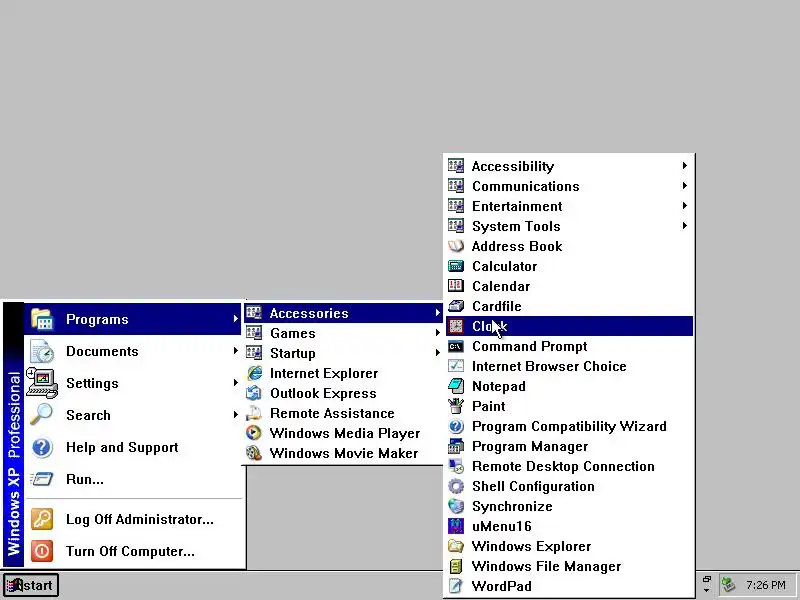Expand the System Tools submenu arrow
This screenshot has height=600, width=800.
tap(685, 226)
